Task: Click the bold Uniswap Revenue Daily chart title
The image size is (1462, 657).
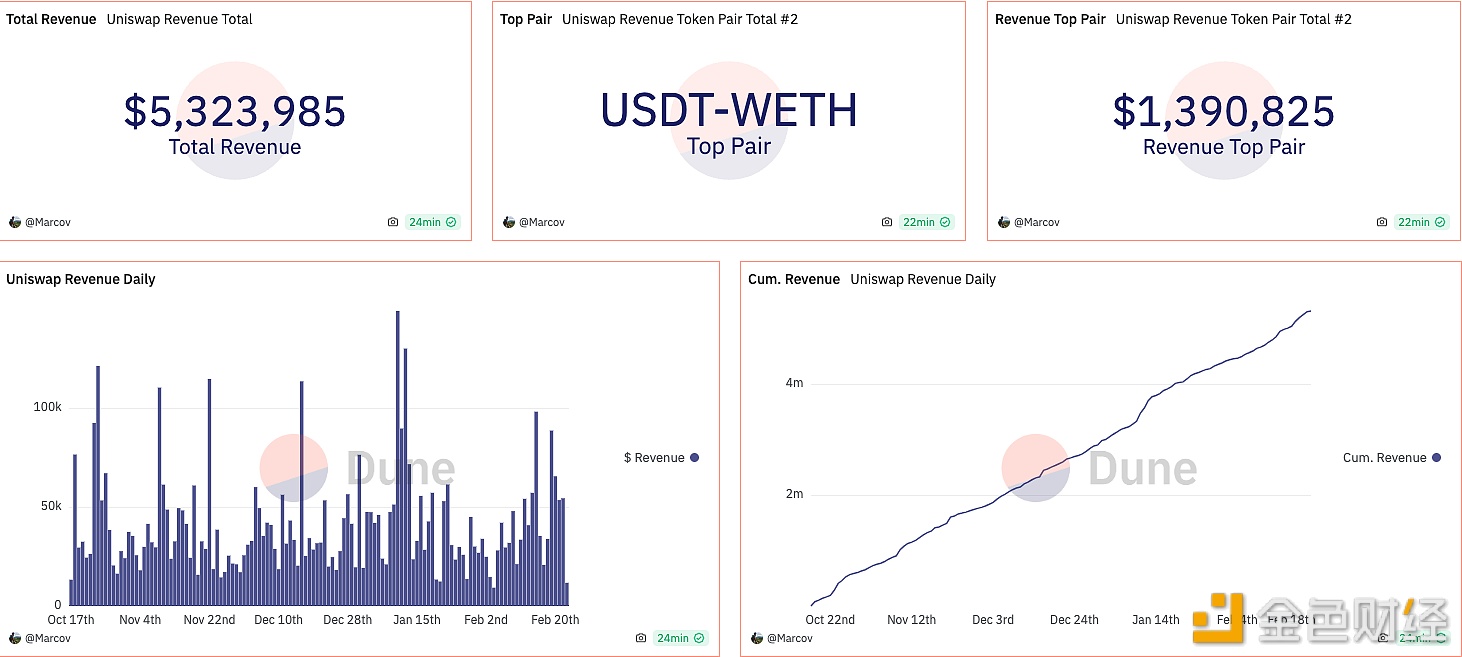Action: 81,279
